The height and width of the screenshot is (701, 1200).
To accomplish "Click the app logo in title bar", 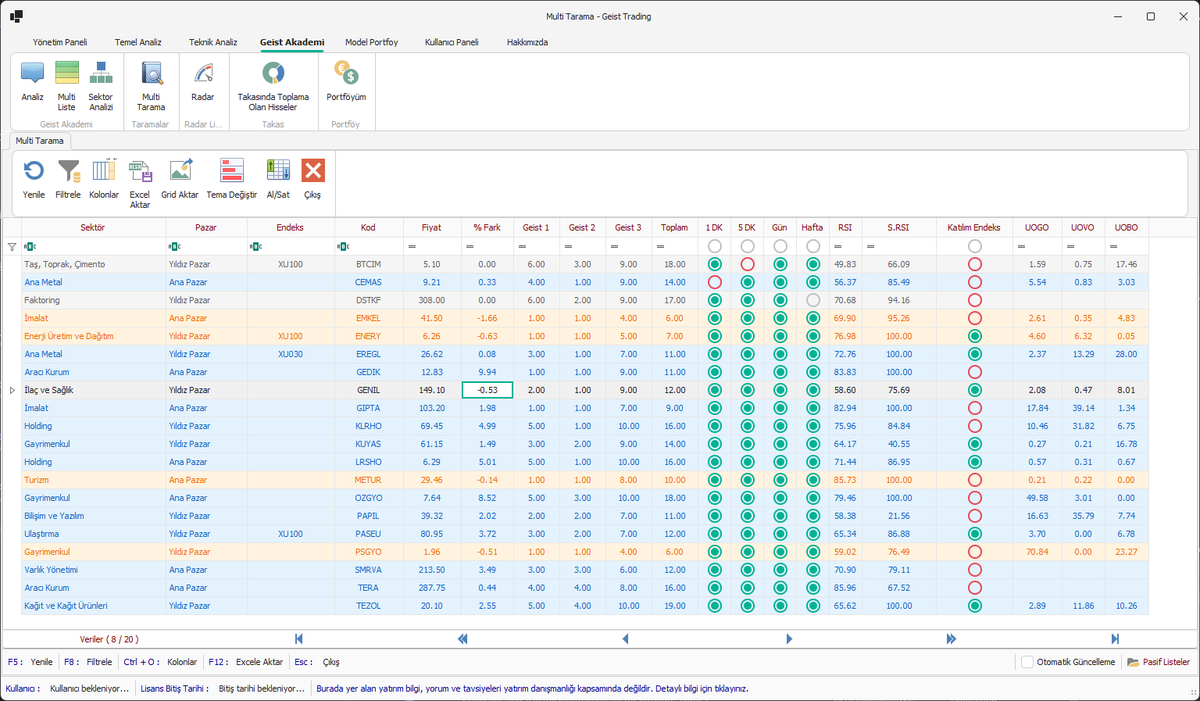I will tap(17, 16).
